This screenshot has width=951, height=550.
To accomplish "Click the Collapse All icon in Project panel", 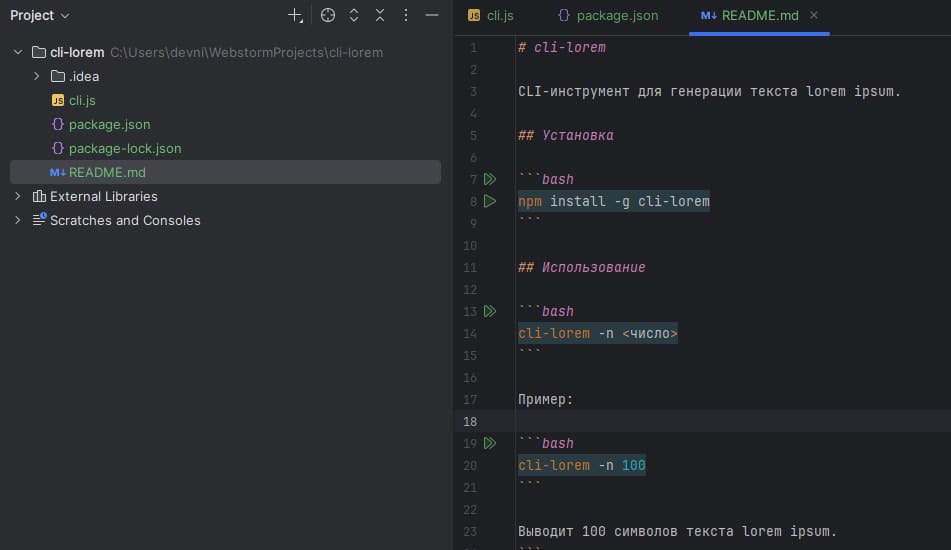I will (x=380, y=16).
